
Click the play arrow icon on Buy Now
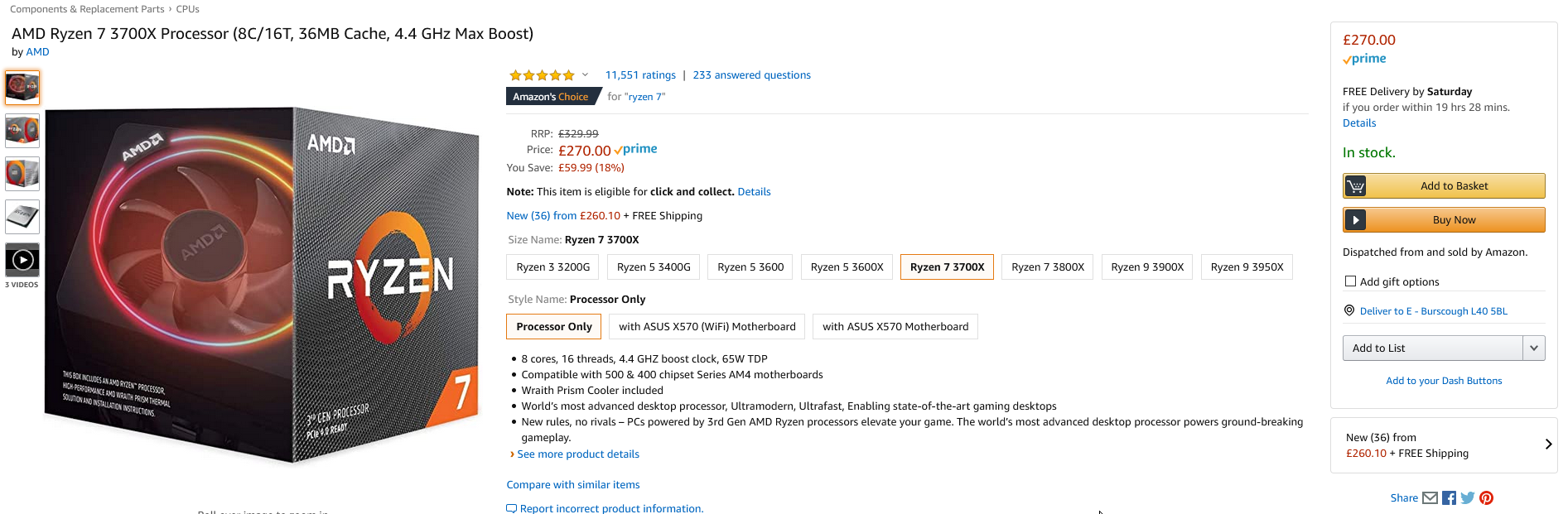pyautogui.click(x=1355, y=220)
